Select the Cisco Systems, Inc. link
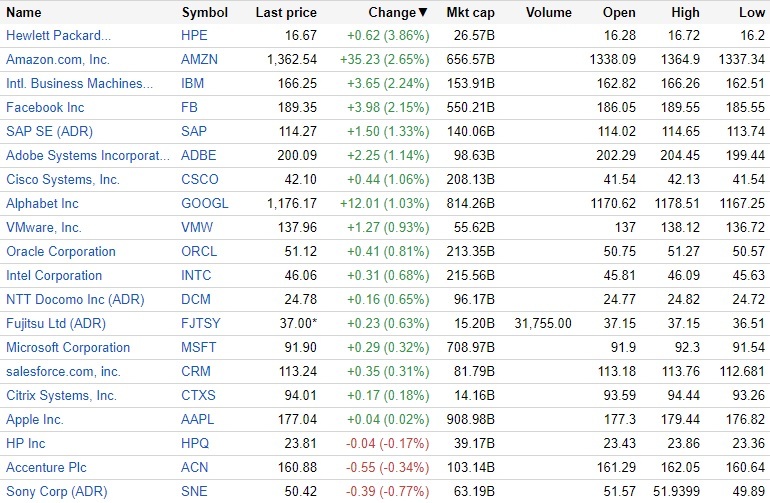The width and height of the screenshot is (770, 503). tap(63, 179)
